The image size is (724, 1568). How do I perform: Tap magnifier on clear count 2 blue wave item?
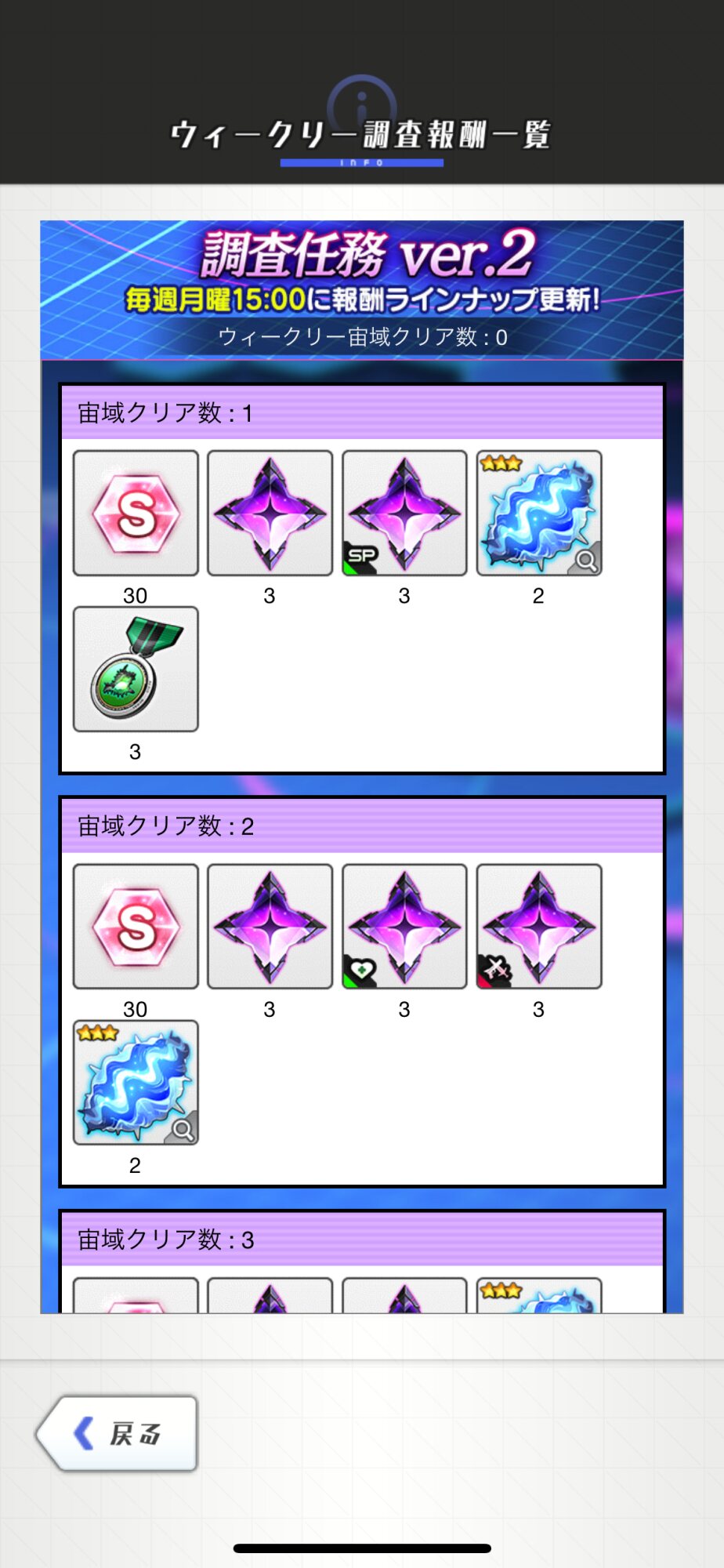(x=182, y=1130)
